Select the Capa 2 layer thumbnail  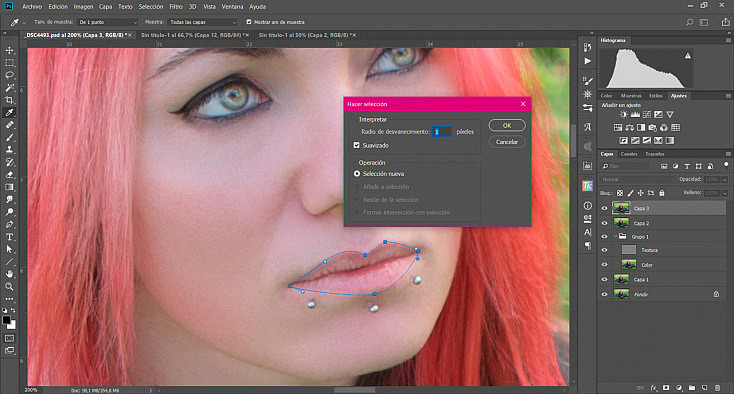(621, 223)
